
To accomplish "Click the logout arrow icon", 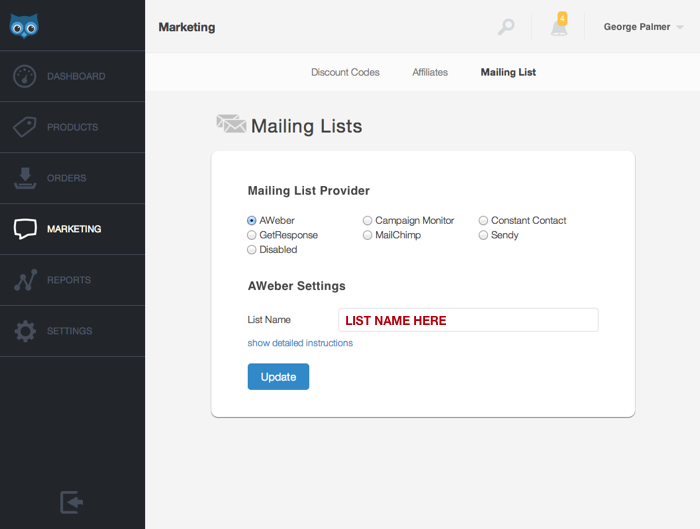I will click(71, 502).
